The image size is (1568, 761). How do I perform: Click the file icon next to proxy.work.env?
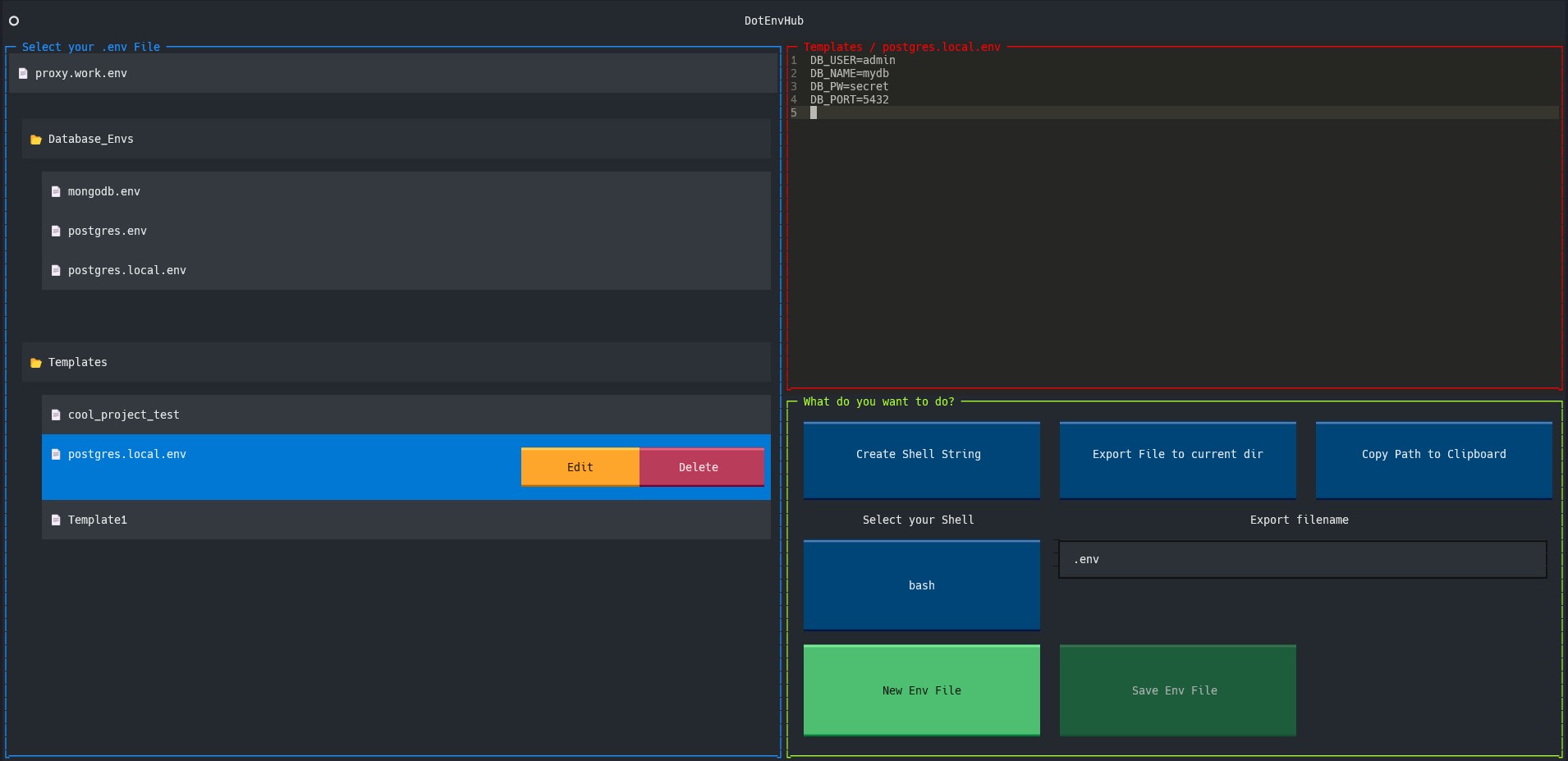pos(23,73)
